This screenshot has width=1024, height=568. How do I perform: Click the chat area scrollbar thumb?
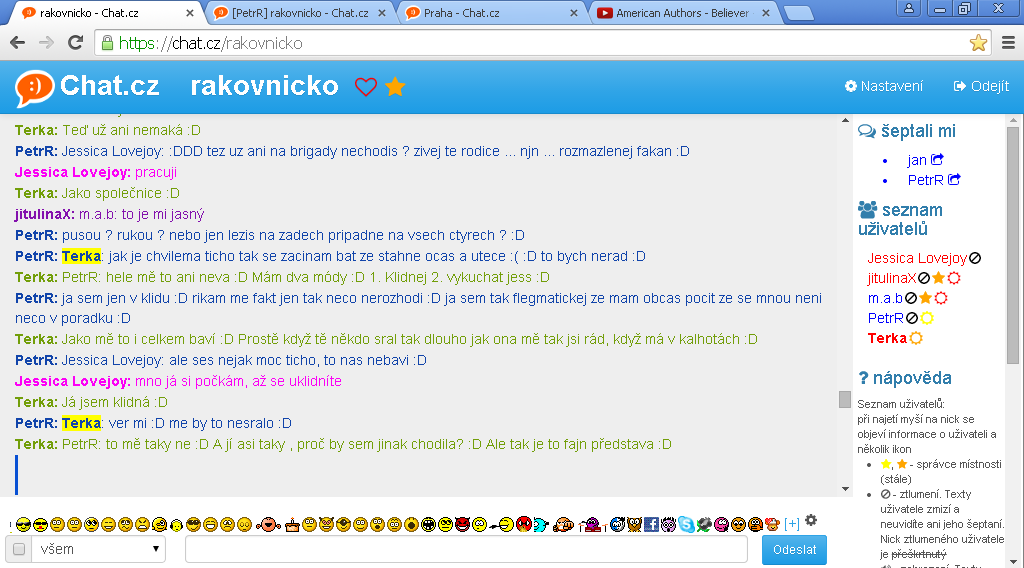tap(845, 399)
